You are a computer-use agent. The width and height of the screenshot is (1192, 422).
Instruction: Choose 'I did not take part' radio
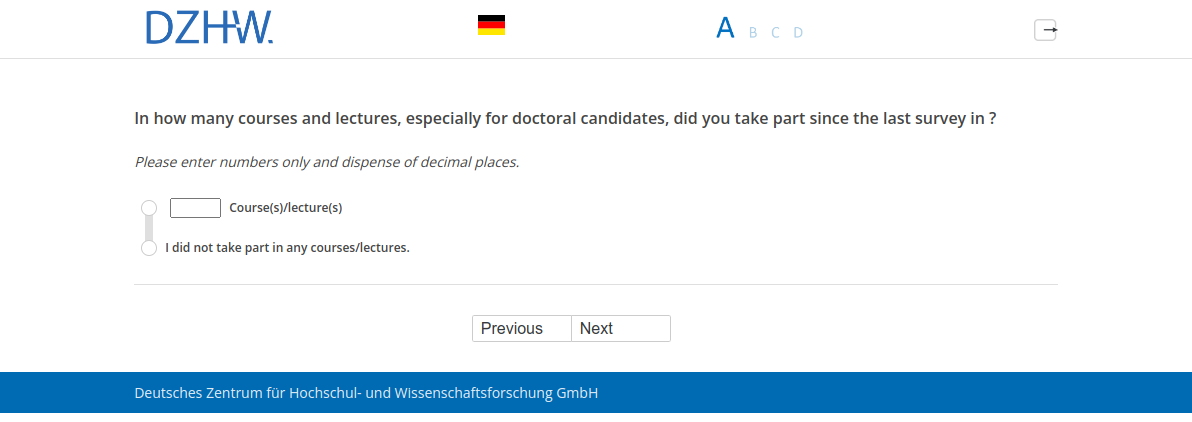tap(149, 248)
